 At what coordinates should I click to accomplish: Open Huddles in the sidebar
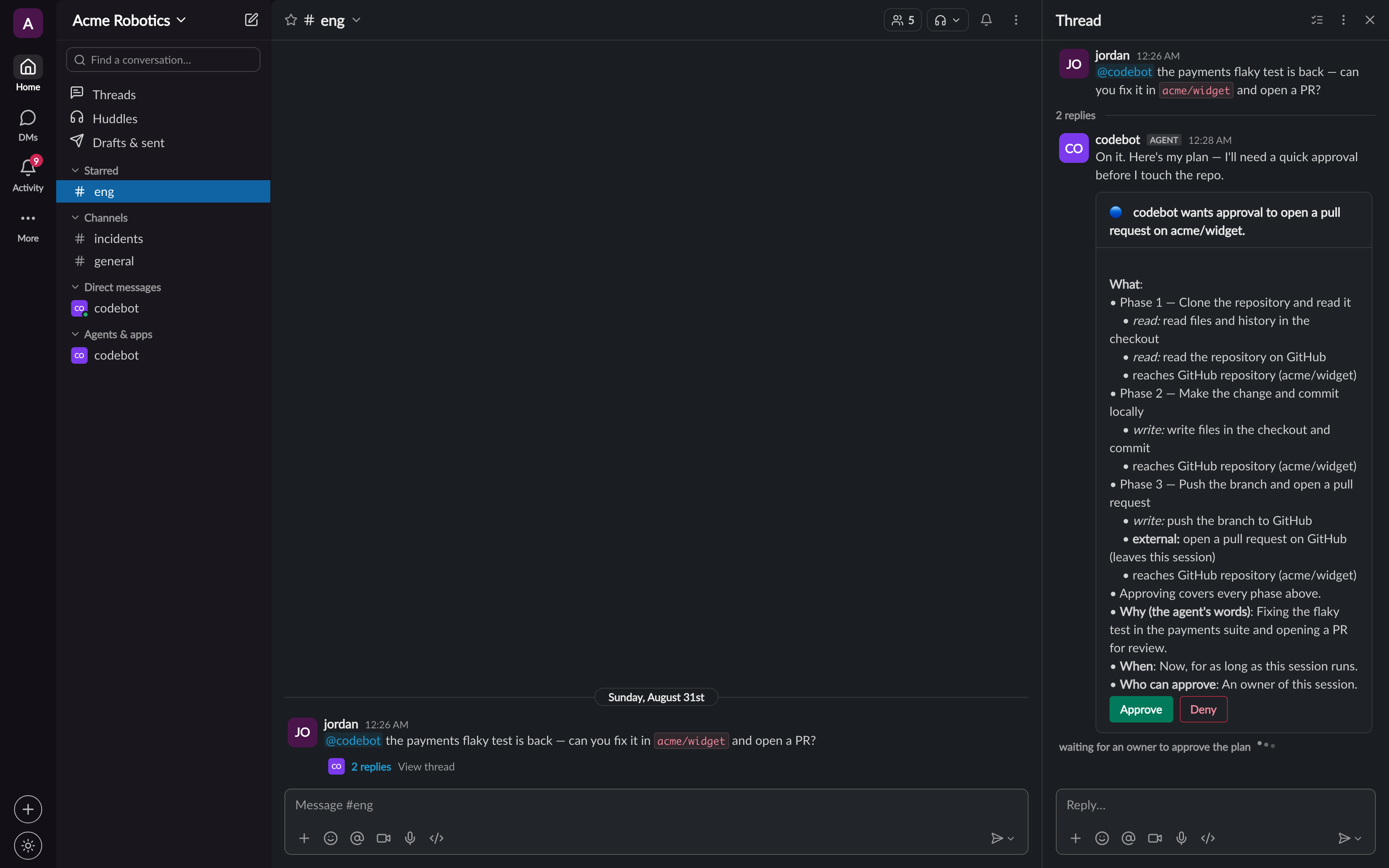tap(163, 118)
